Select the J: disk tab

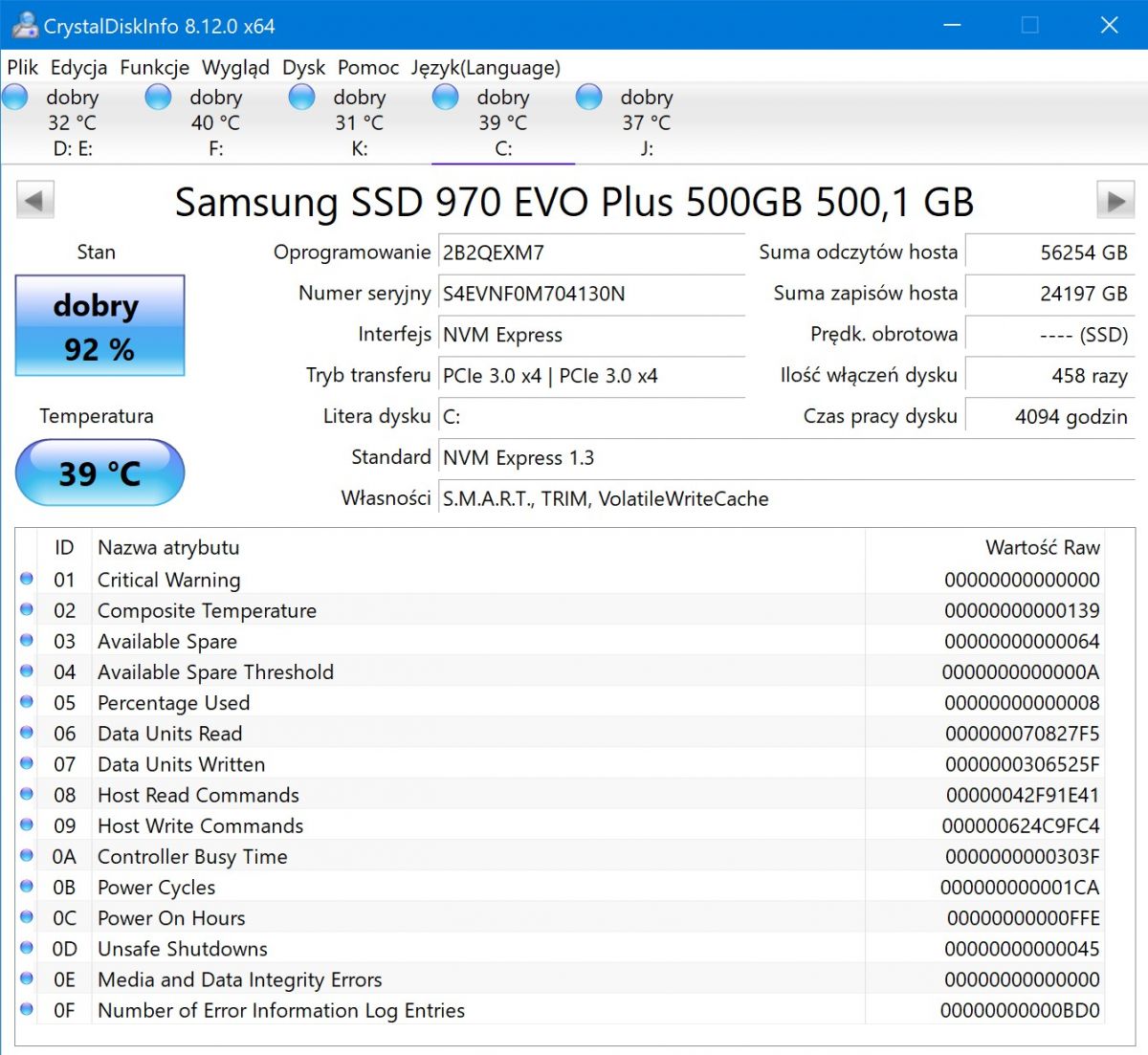(x=647, y=122)
